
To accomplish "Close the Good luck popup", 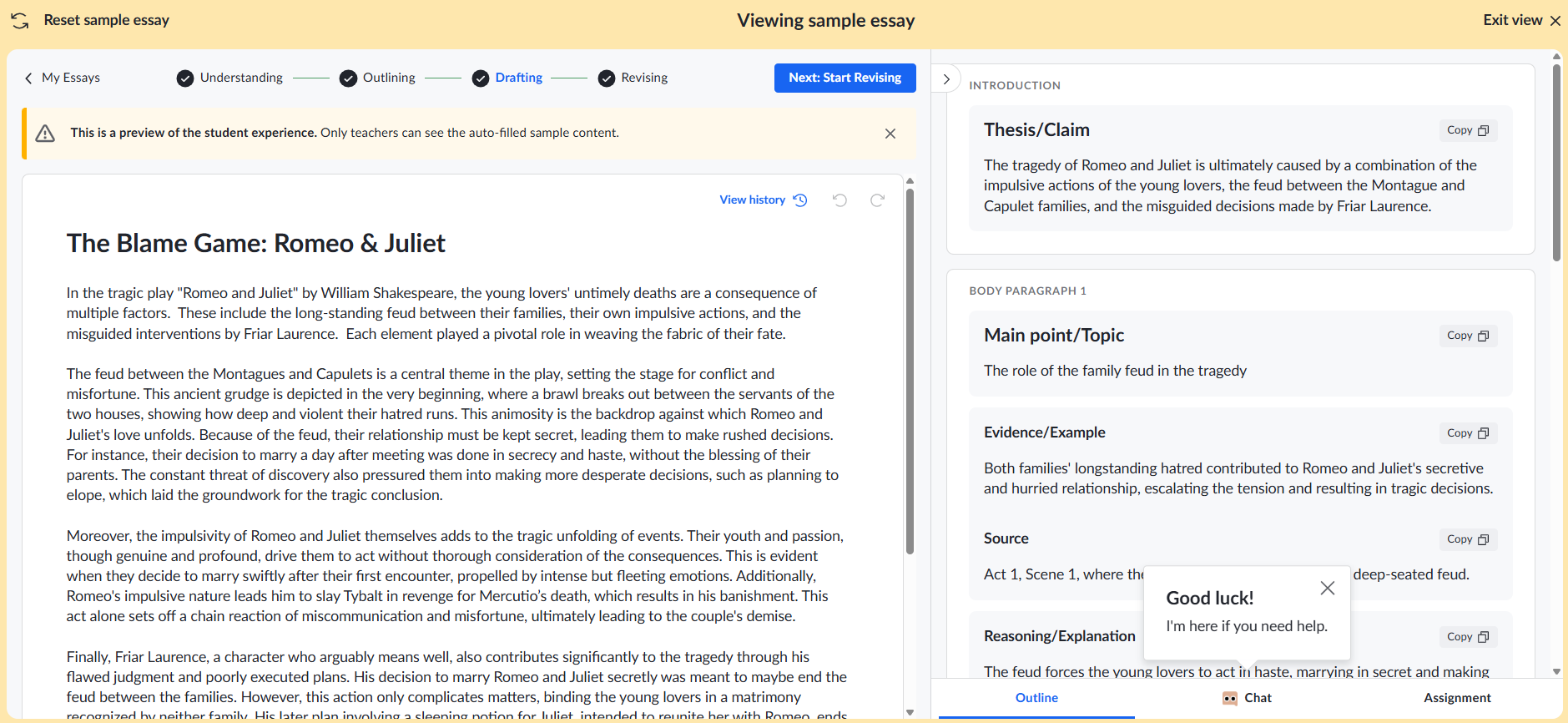I will click(x=1328, y=588).
